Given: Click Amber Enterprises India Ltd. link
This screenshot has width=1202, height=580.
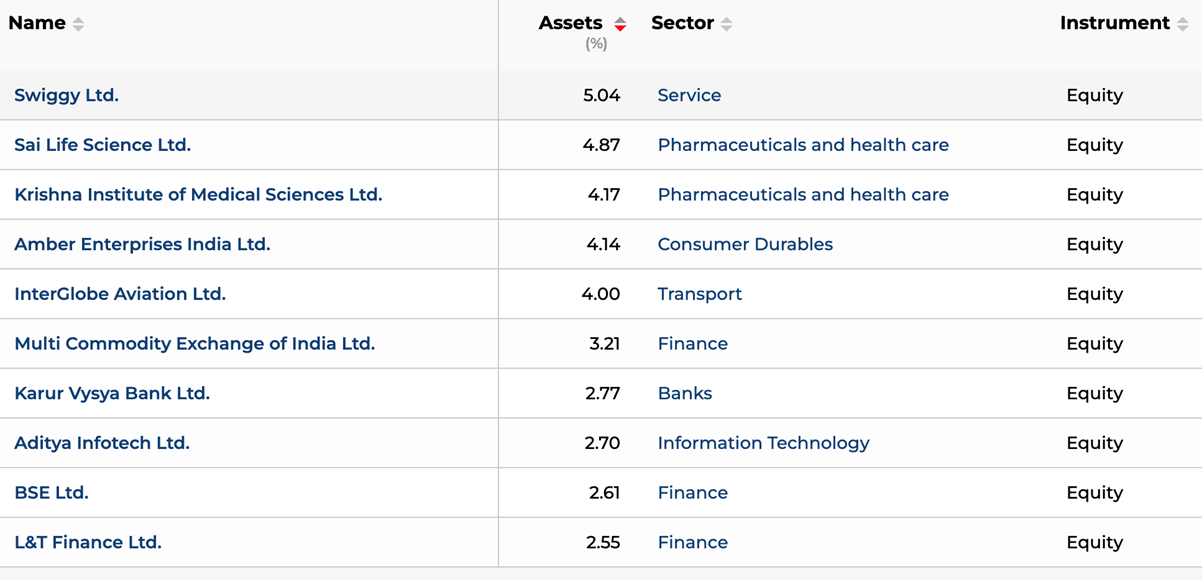Looking at the screenshot, I should [x=142, y=245].
